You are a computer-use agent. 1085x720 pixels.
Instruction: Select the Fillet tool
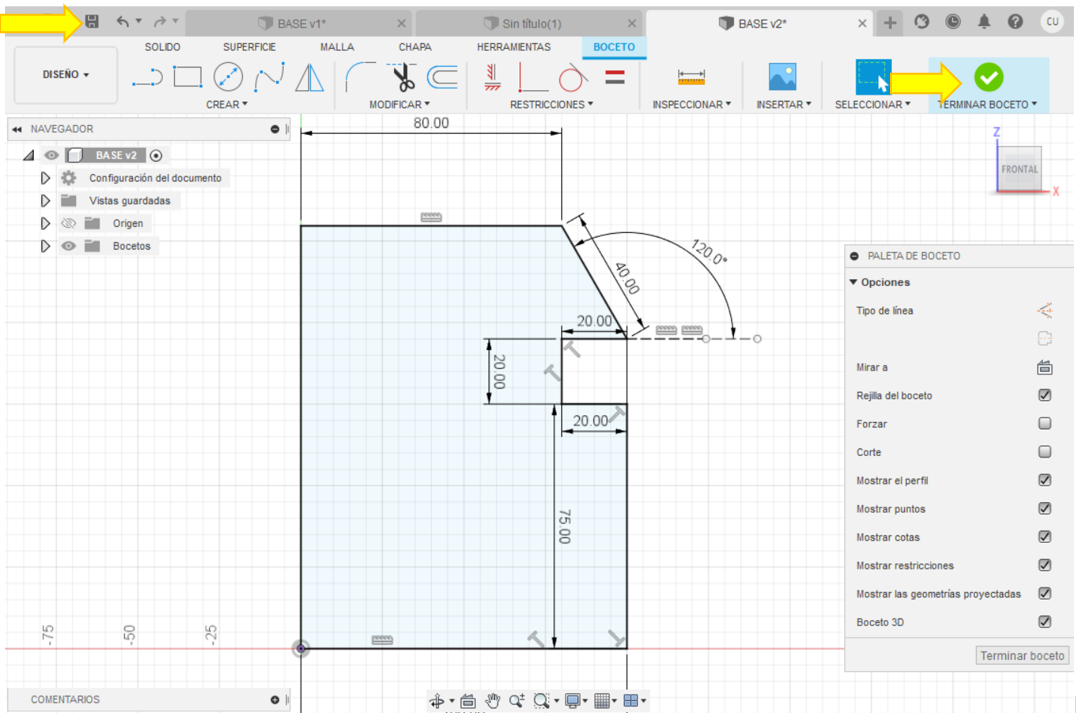pos(359,77)
